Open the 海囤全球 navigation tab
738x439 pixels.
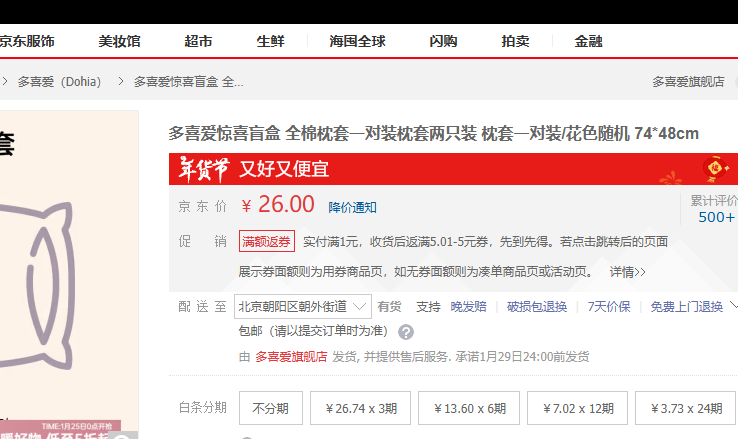[x=357, y=41]
